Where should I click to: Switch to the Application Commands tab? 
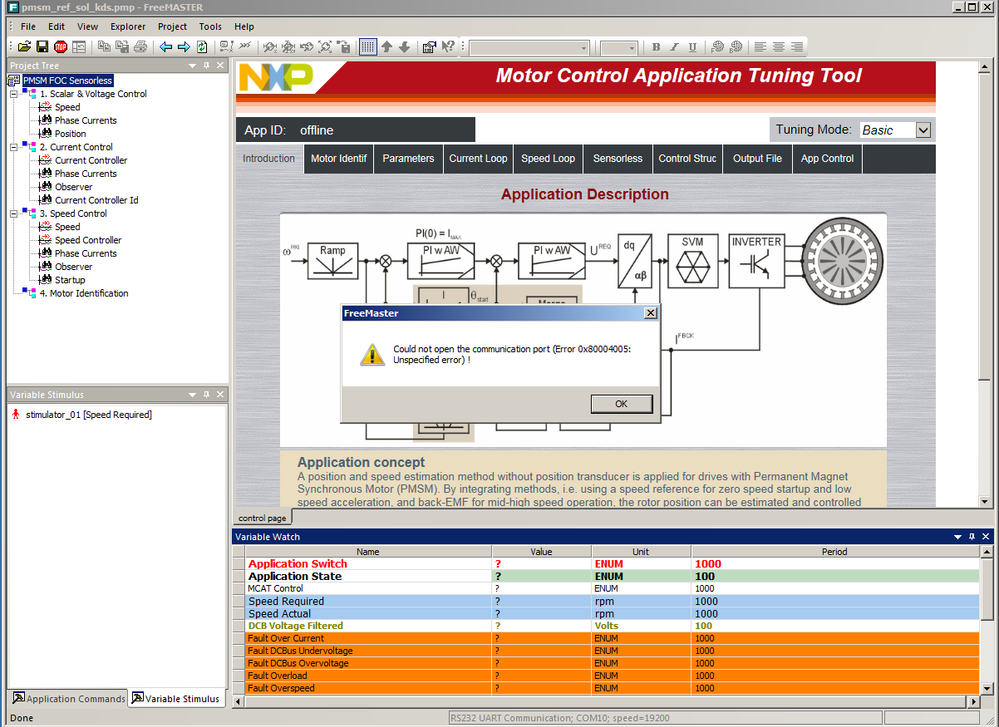[x=69, y=698]
